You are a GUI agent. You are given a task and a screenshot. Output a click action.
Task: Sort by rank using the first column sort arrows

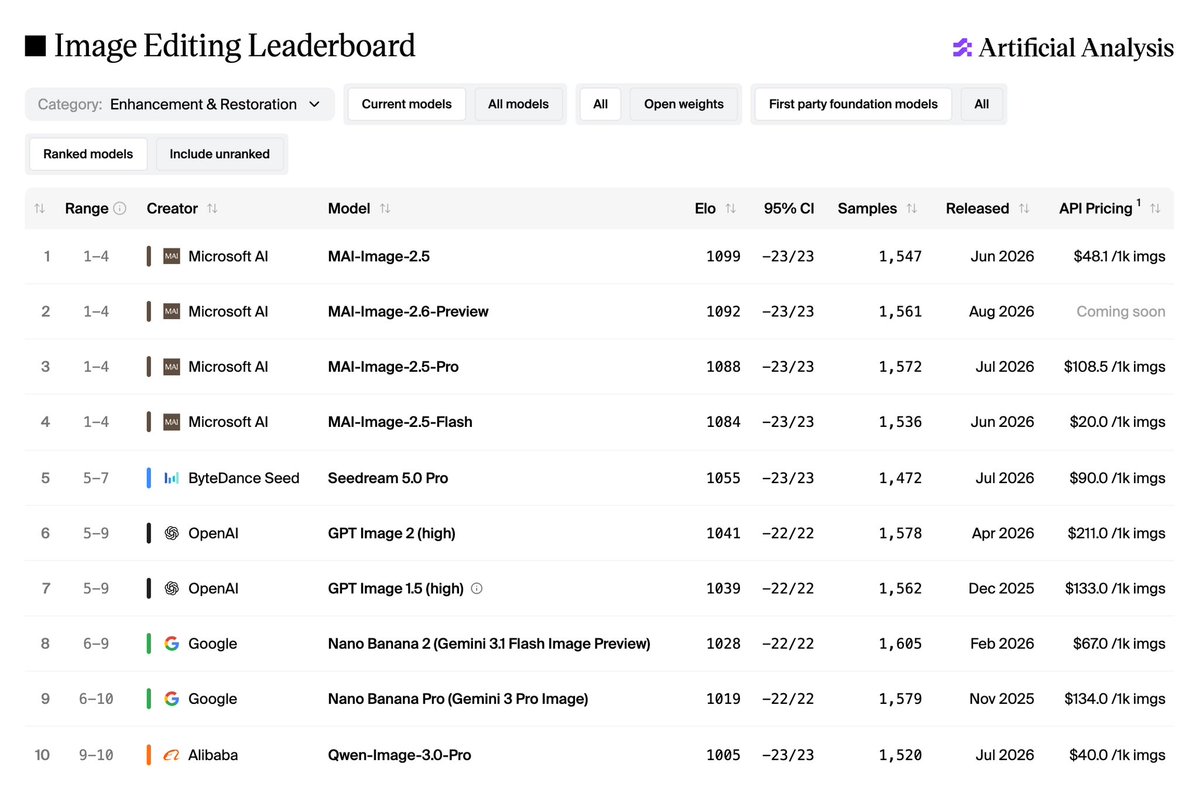tap(40, 209)
